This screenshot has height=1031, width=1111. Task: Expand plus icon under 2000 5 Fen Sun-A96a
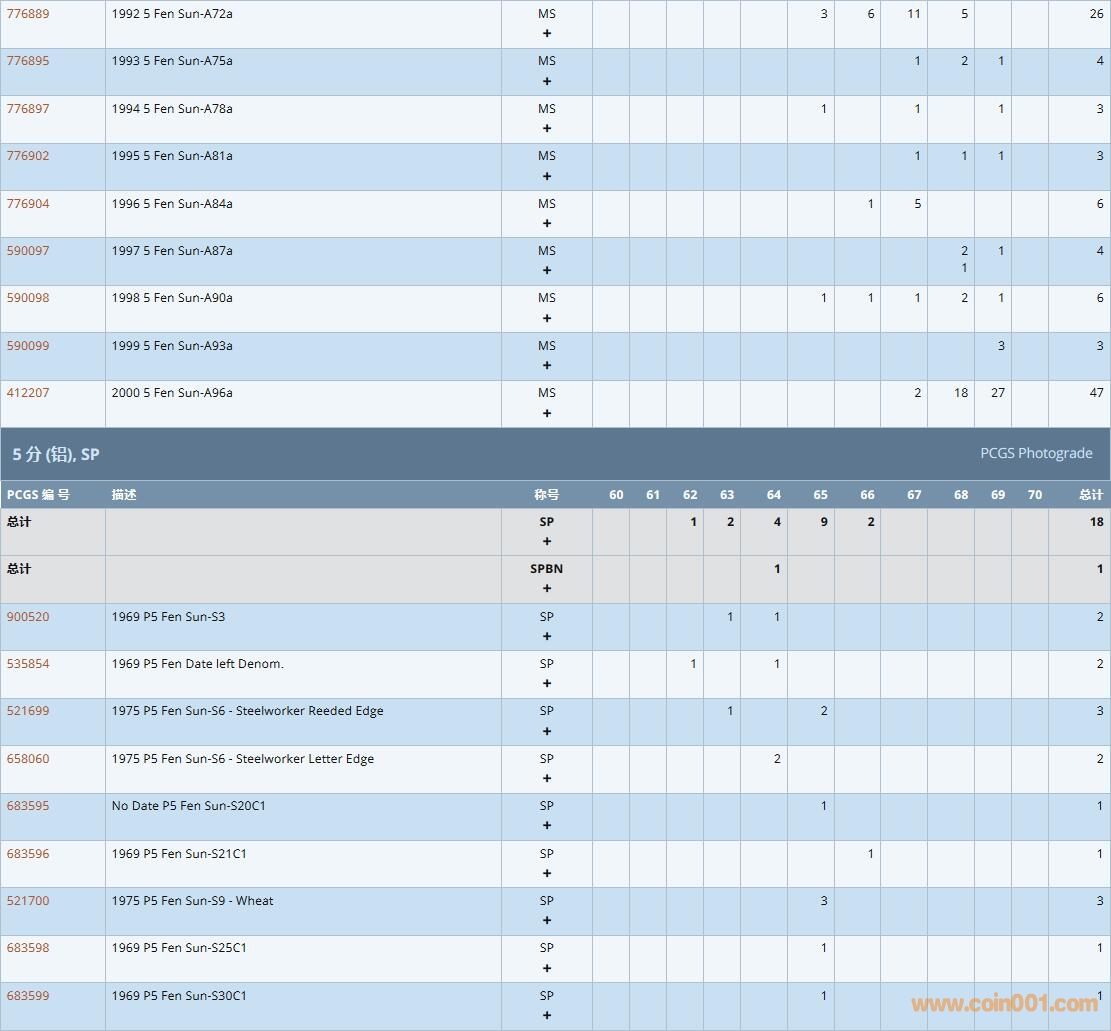[547, 413]
